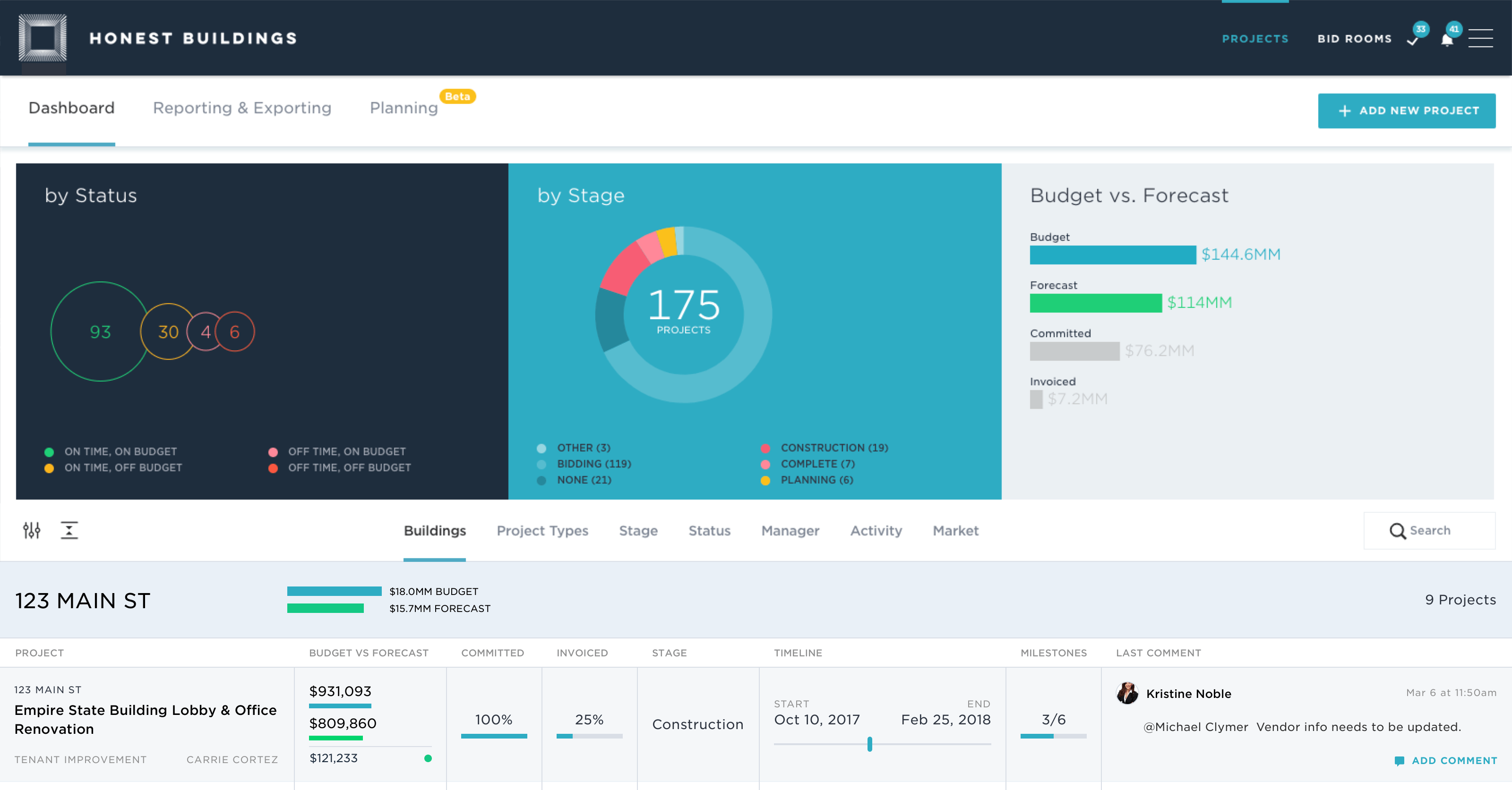Screen dimensions: 1512x790
Task: Group projects by the Manager tab
Action: [790, 531]
